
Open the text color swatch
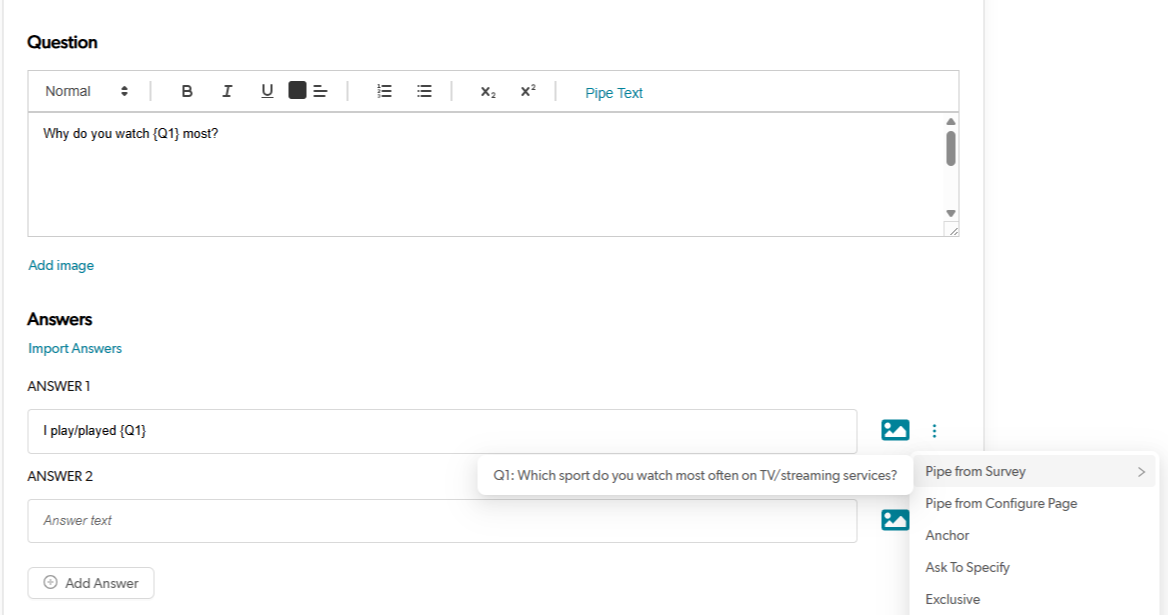click(296, 91)
